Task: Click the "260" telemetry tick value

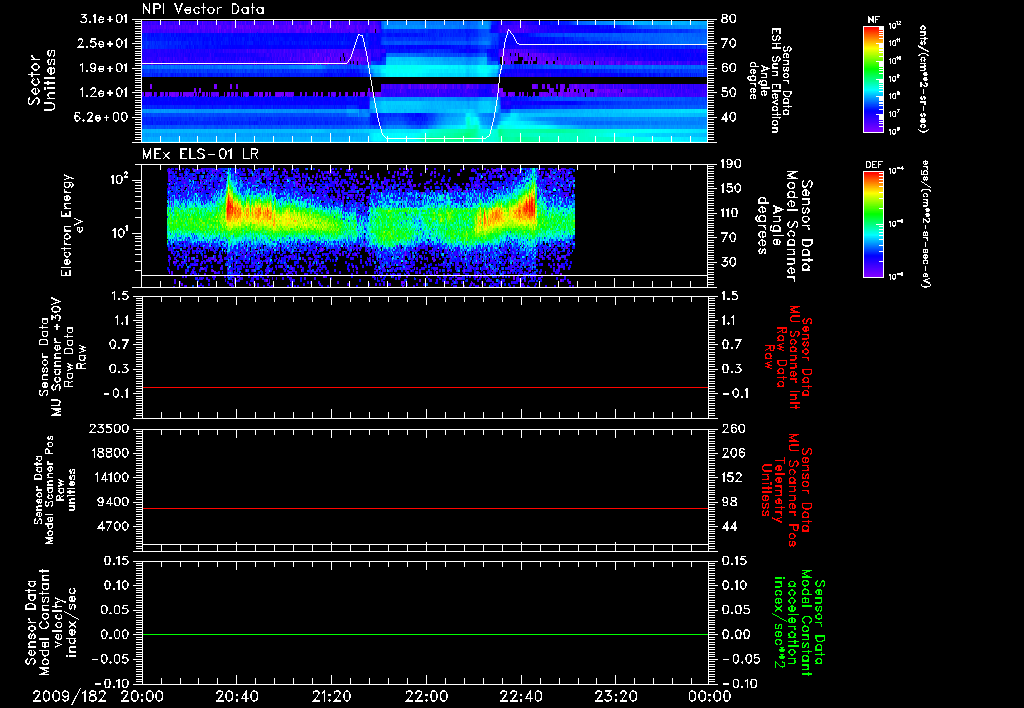Action: 732,429
